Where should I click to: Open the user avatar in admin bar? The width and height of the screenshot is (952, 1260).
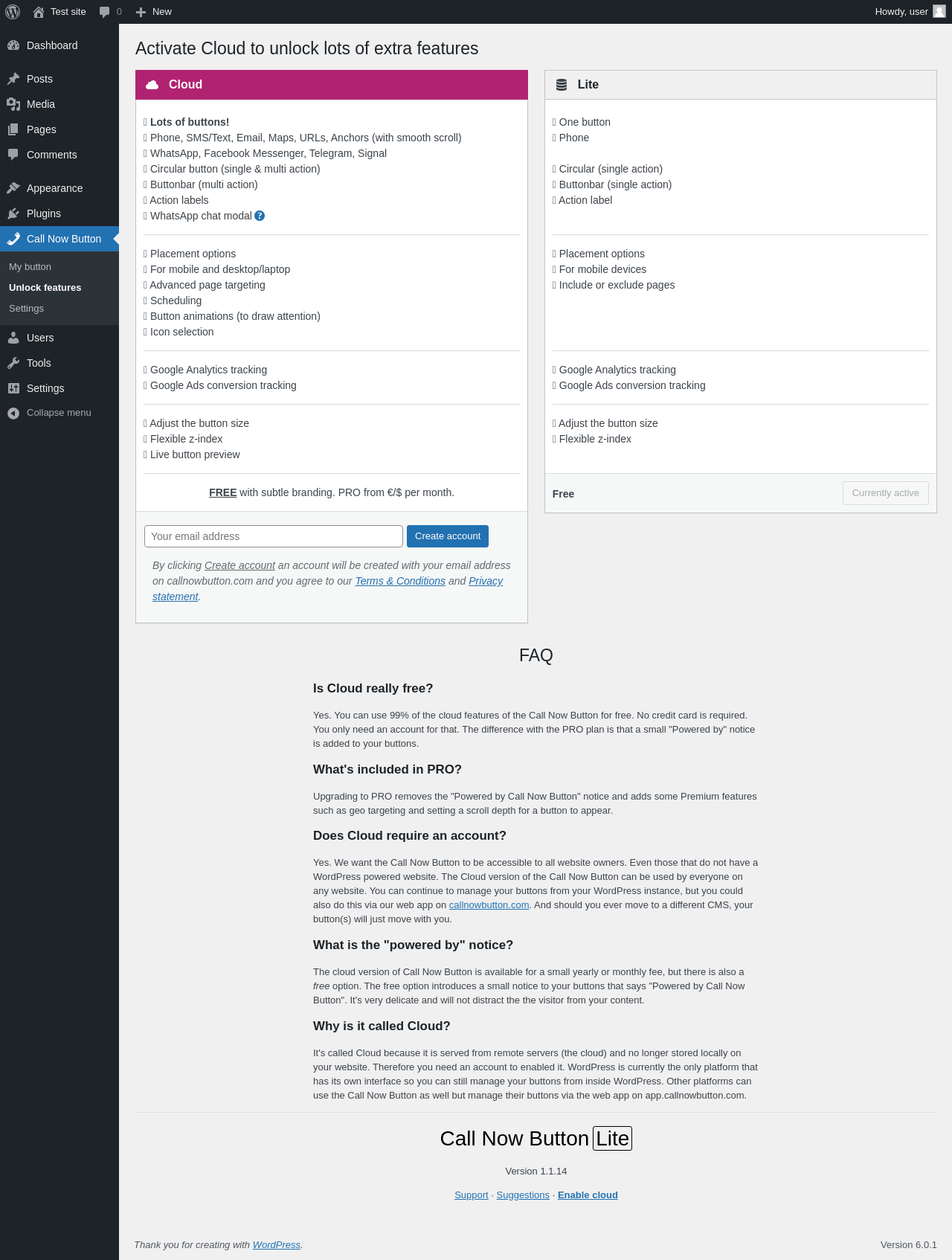coord(939,12)
